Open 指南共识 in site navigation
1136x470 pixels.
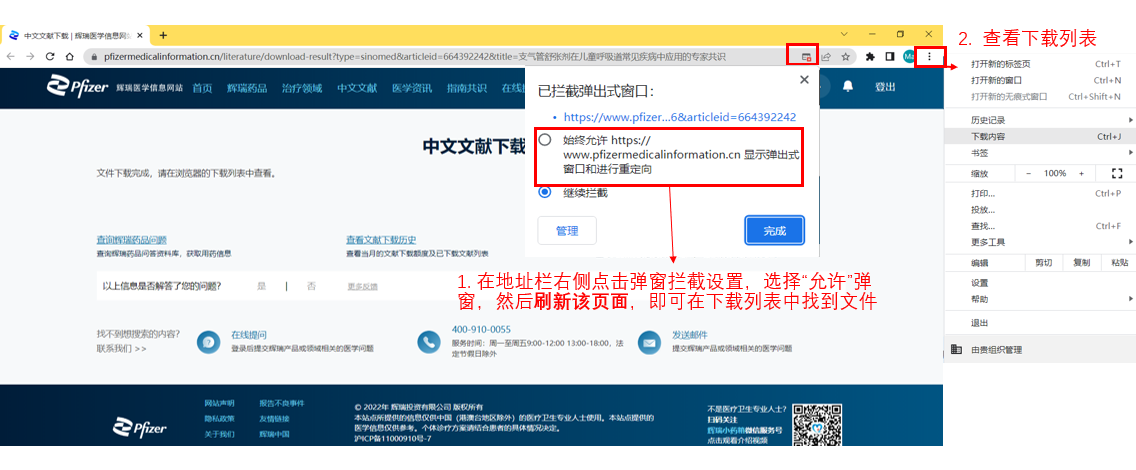[x=467, y=88]
